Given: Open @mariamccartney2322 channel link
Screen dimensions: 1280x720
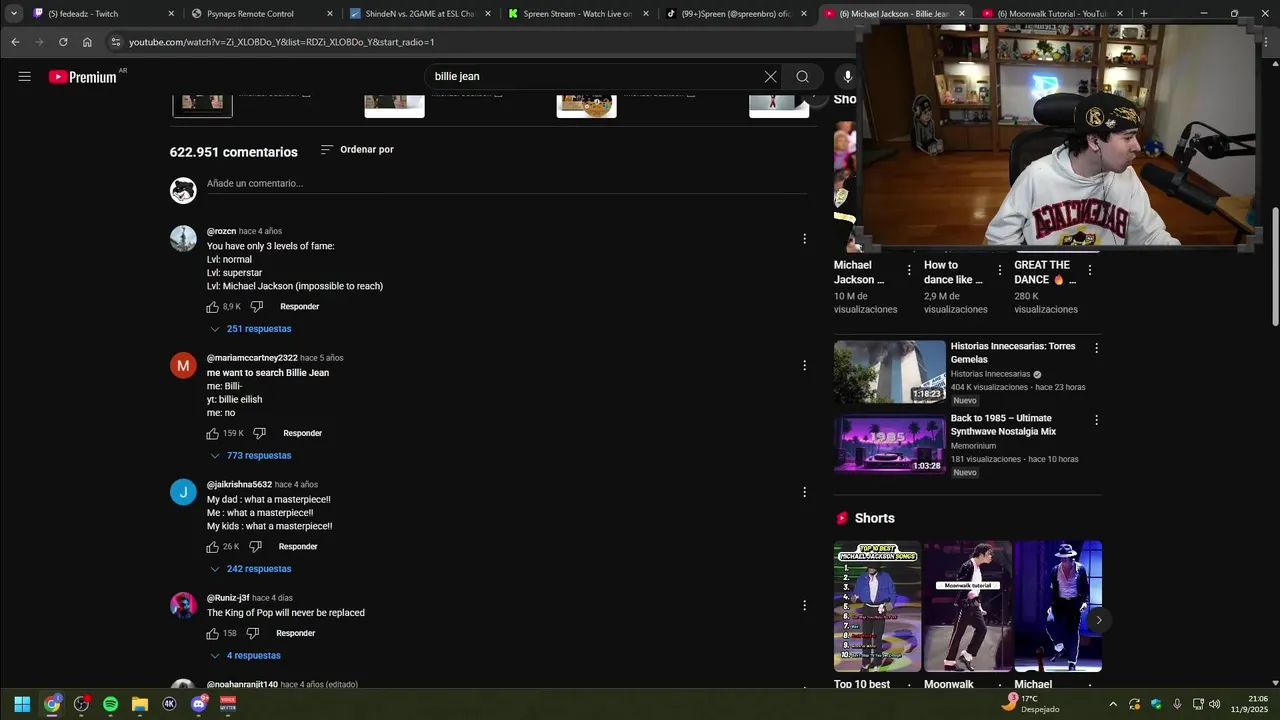Looking at the screenshot, I should pyautogui.click(x=252, y=358).
